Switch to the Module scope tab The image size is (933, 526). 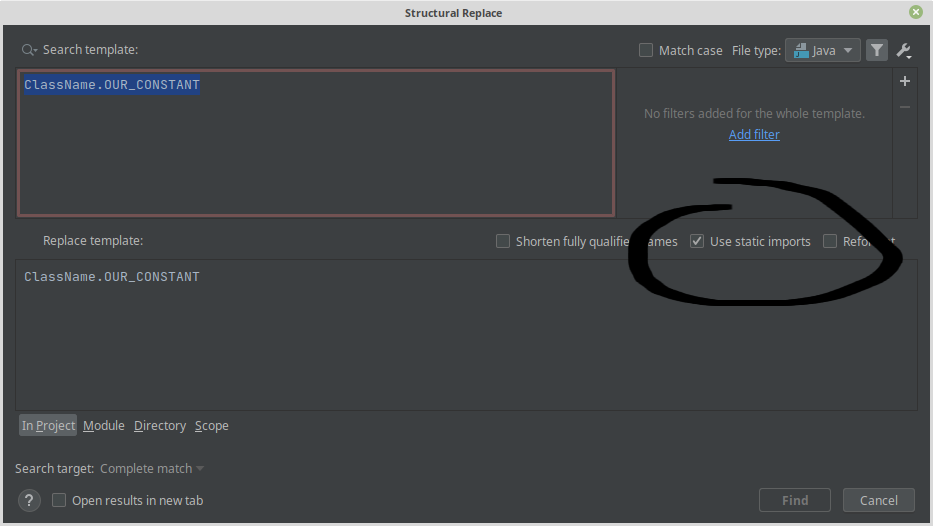[104, 425]
